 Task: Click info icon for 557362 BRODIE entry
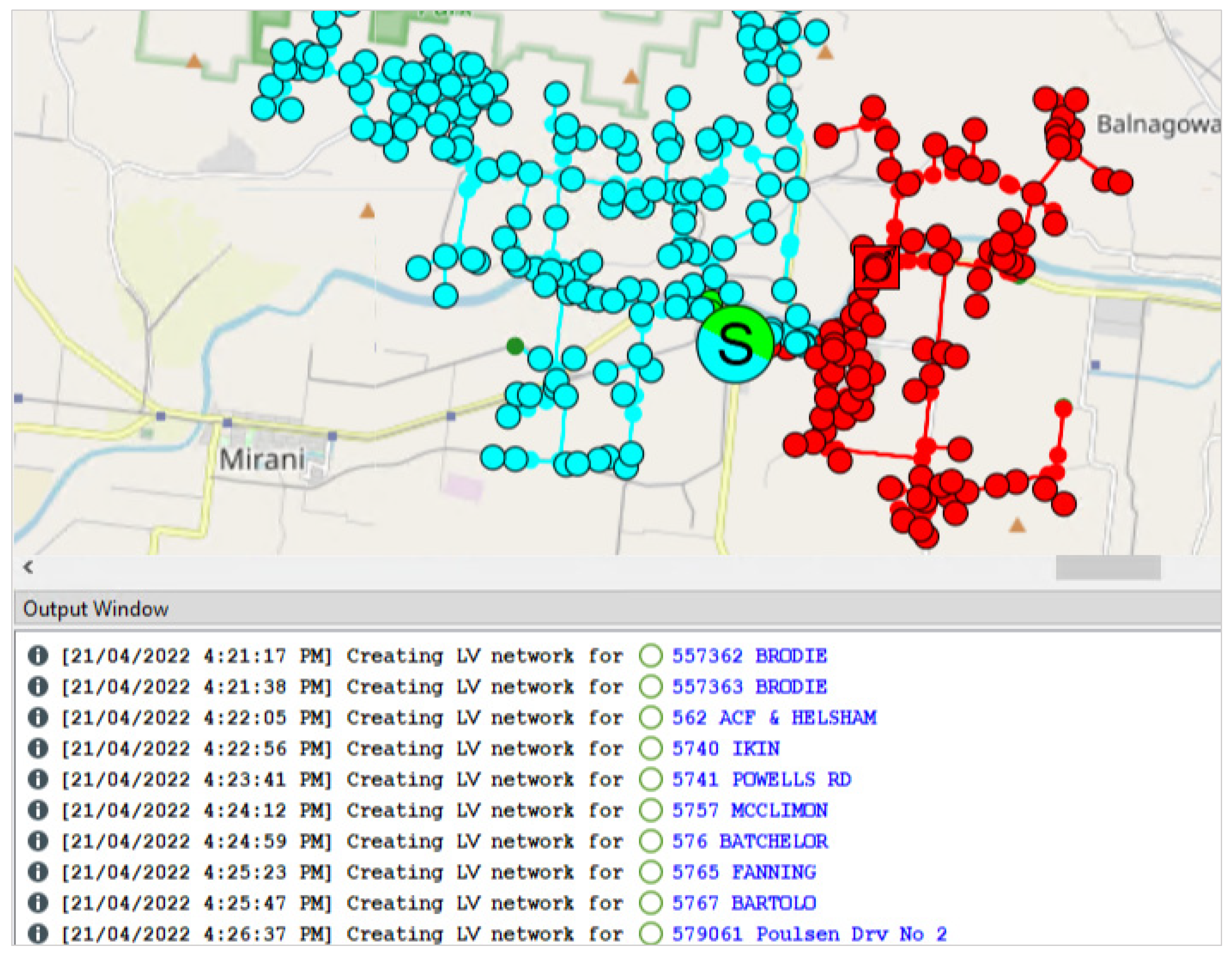point(37,655)
